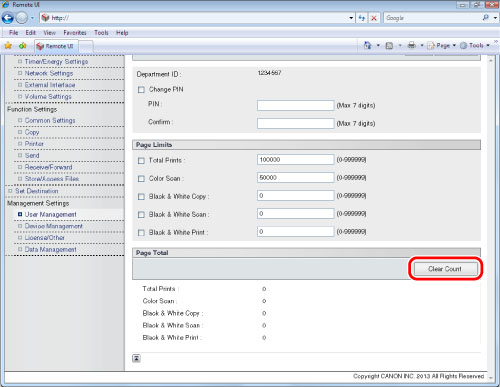Click the Black & White Copy limit field
The height and width of the screenshot is (387, 500).
click(295, 195)
